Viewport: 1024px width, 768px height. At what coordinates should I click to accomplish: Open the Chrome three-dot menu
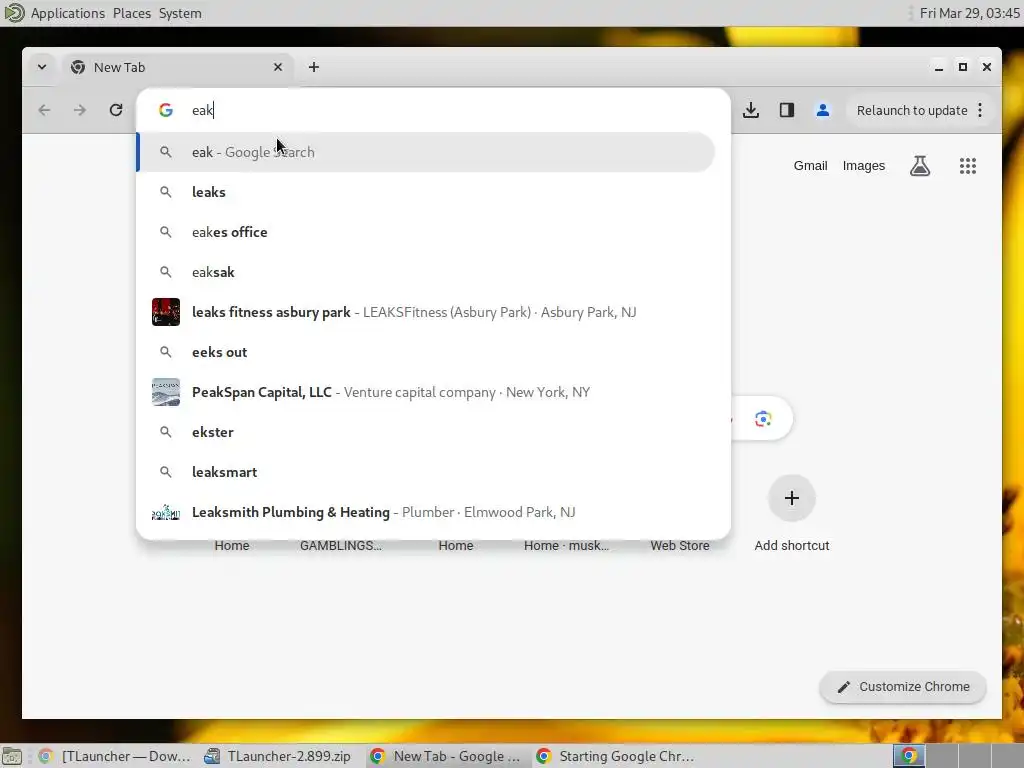980,110
